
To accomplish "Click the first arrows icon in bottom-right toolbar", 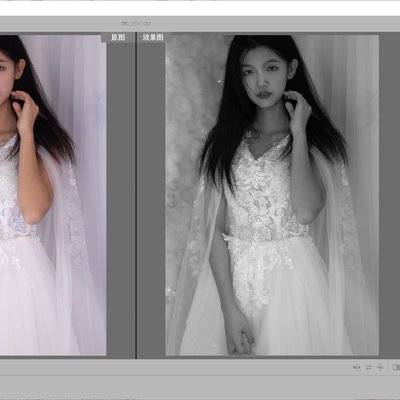I will click(357, 367).
